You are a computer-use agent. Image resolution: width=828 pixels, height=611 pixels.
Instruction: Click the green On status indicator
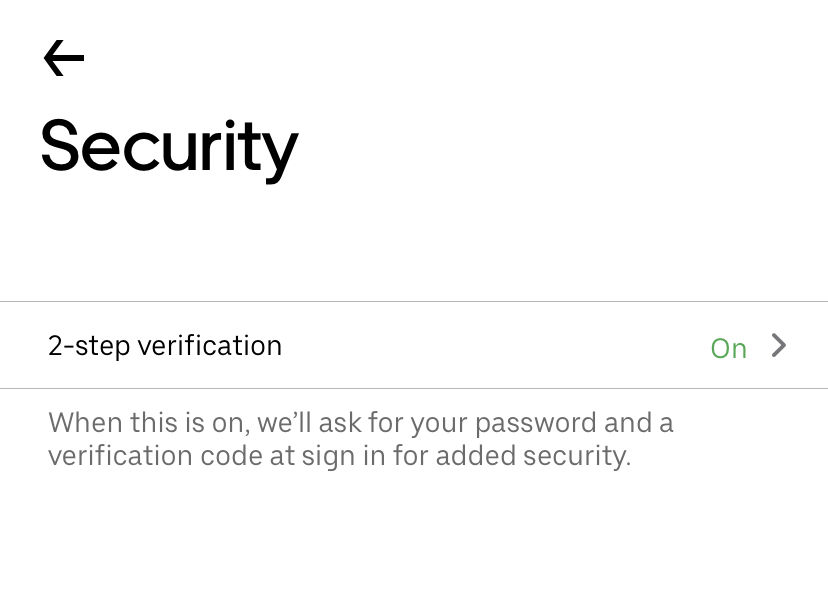point(729,347)
